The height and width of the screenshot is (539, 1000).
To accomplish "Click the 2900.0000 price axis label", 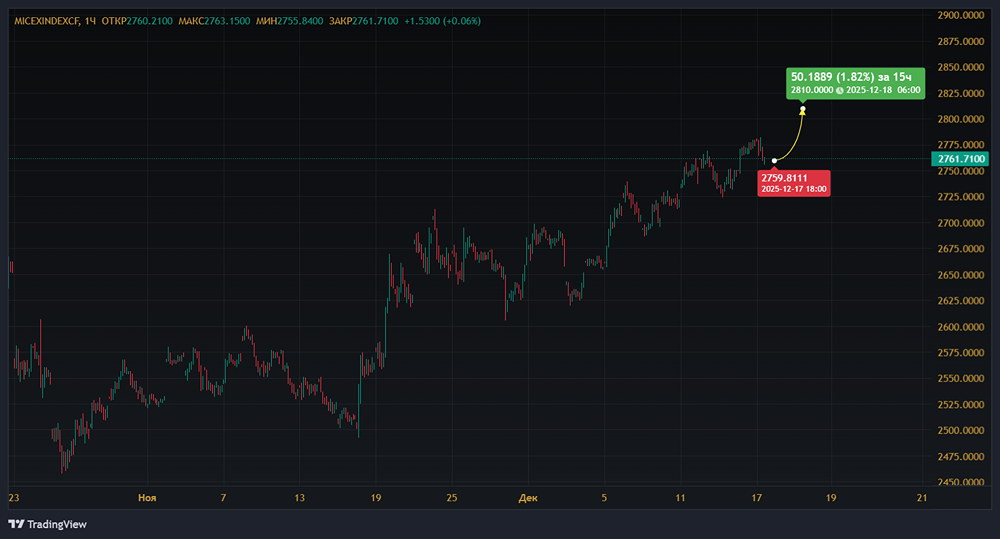I will click(x=960, y=15).
